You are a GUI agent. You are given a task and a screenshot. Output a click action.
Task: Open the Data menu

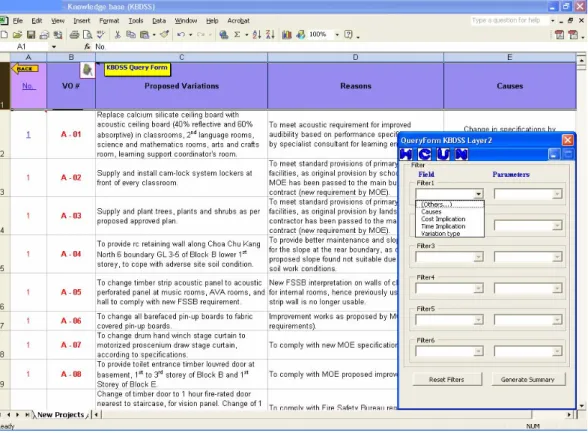click(159, 21)
